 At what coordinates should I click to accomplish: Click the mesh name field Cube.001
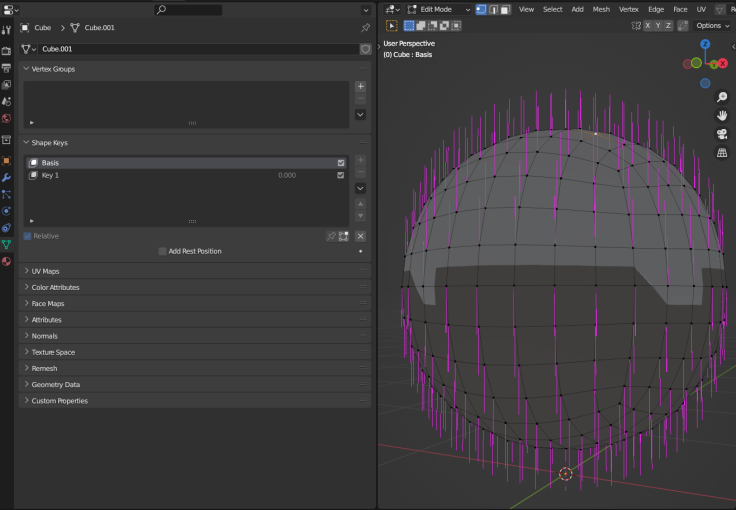[198, 49]
